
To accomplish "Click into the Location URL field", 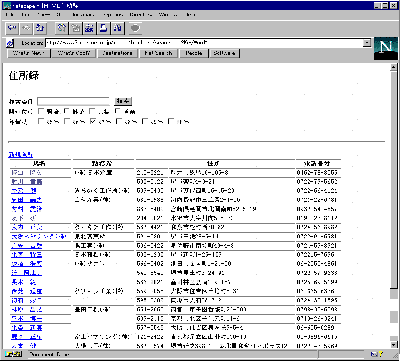I will [204, 43].
